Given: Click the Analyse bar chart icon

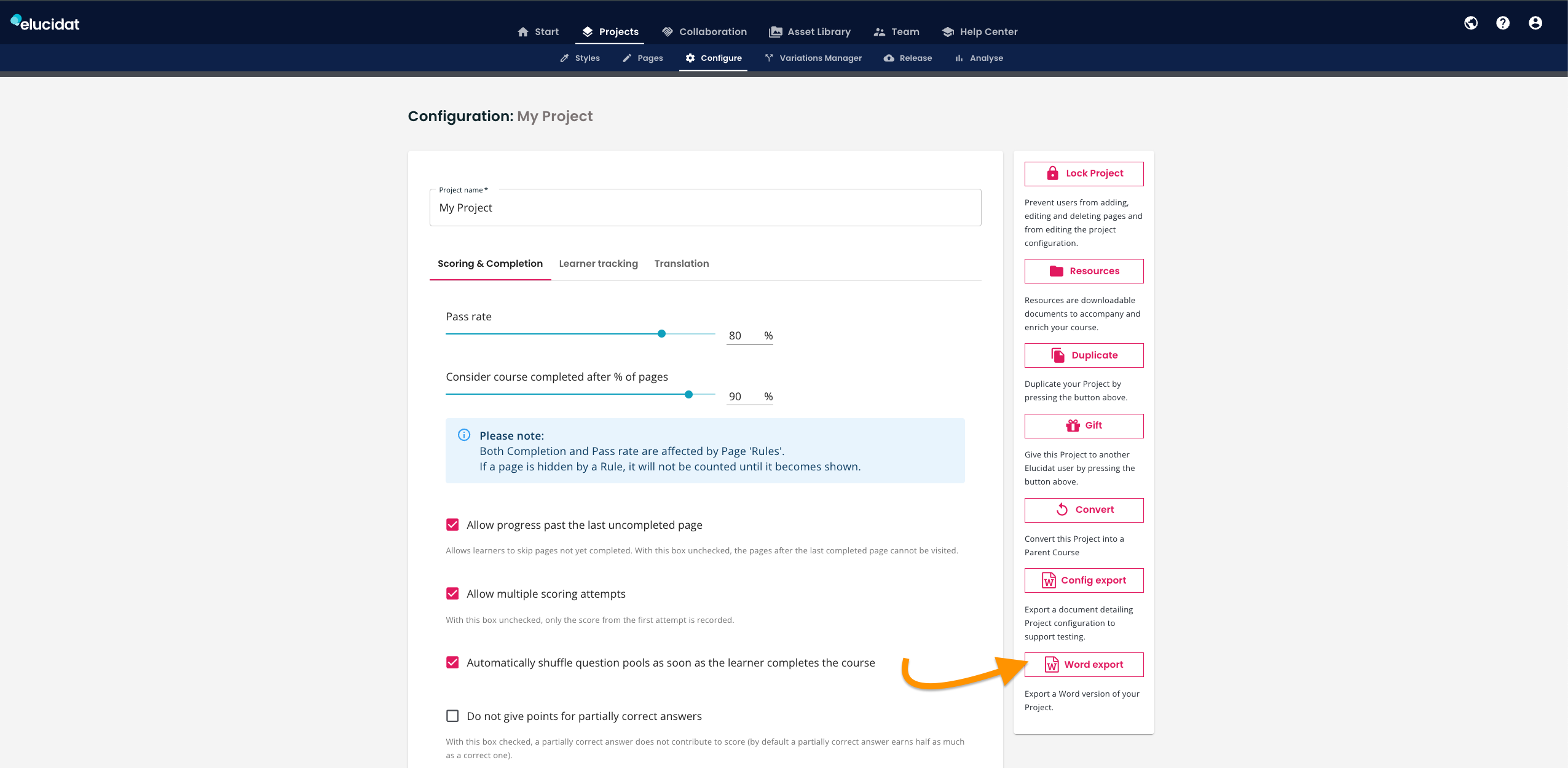Looking at the screenshot, I should [959, 58].
